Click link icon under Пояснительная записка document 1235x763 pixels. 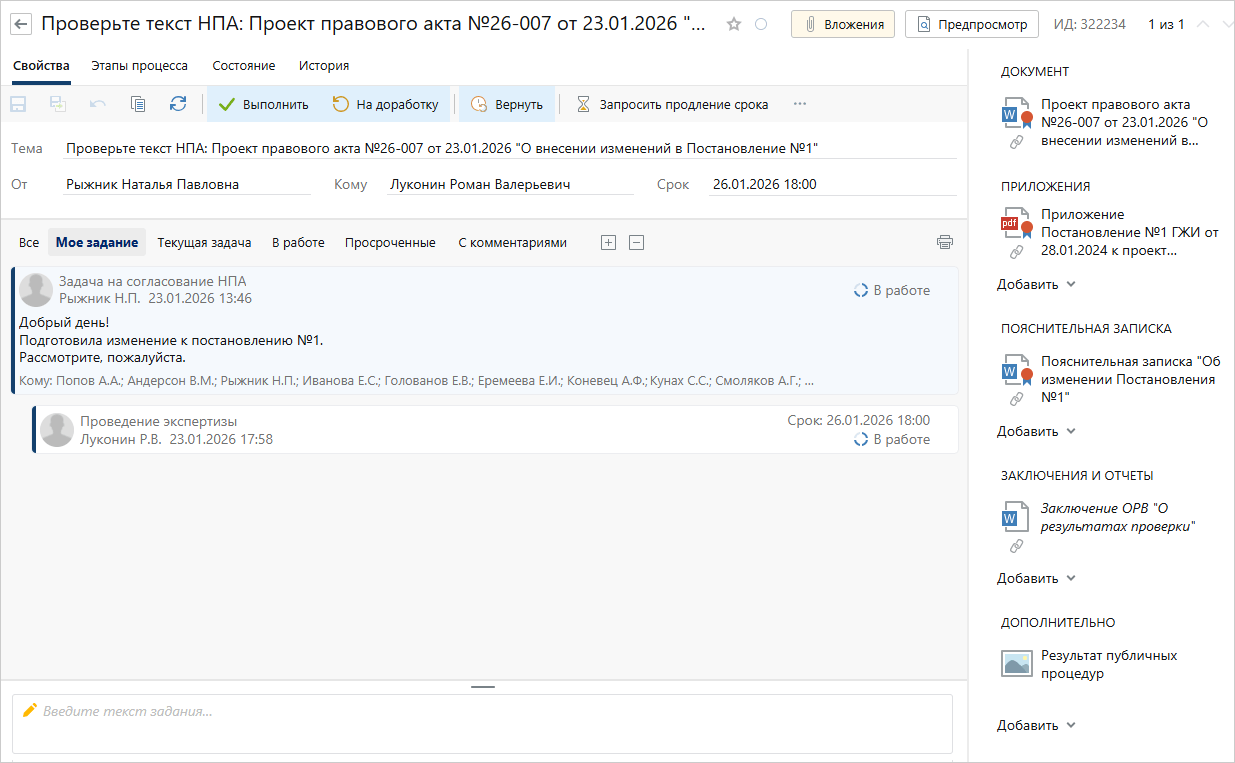coord(1017,399)
